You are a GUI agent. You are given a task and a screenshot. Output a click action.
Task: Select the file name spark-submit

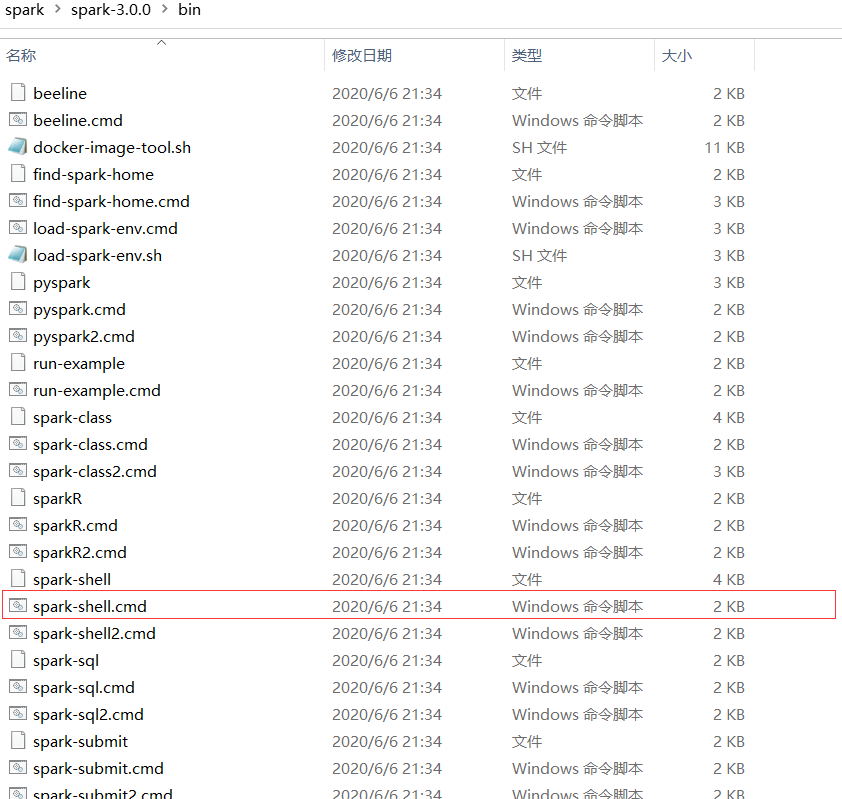click(x=80, y=742)
